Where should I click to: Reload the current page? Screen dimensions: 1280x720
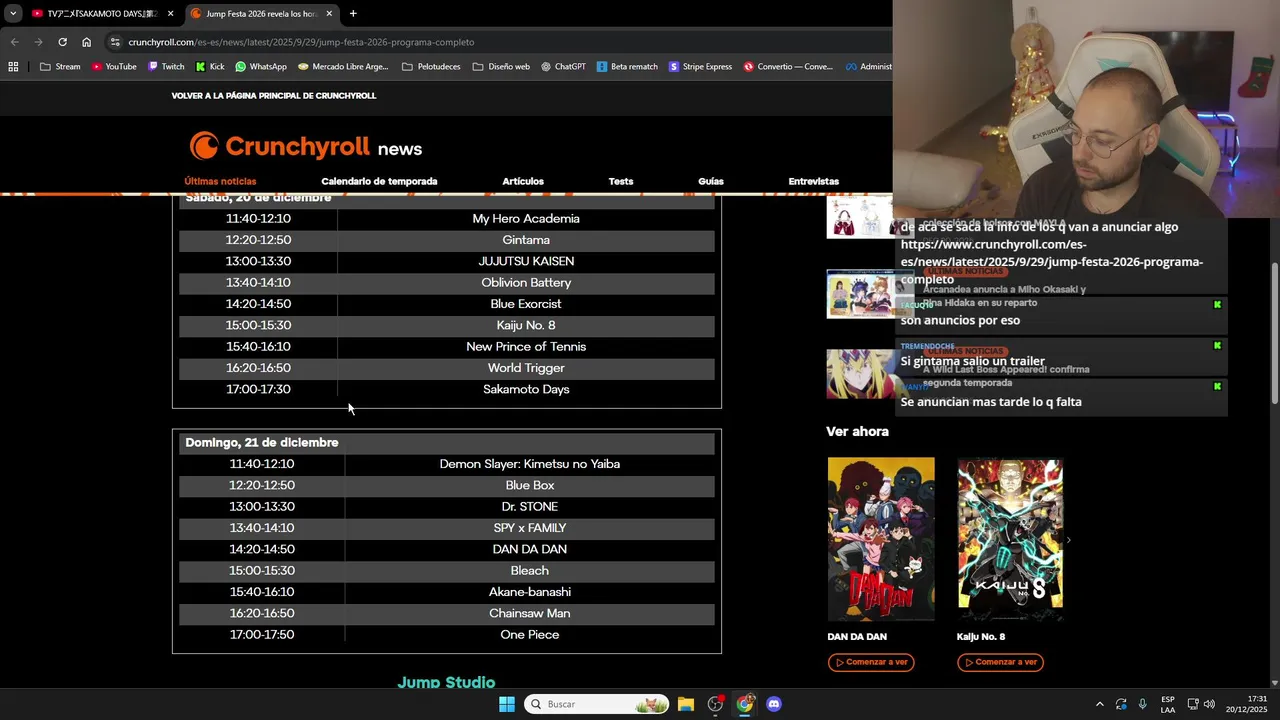click(62, 42)
